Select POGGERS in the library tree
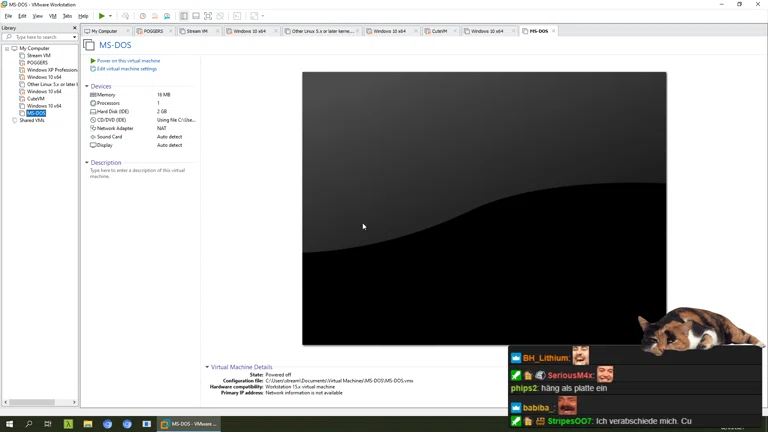This screenshot has height=432, width=768. pyautogui.click(x=37, y=63)
